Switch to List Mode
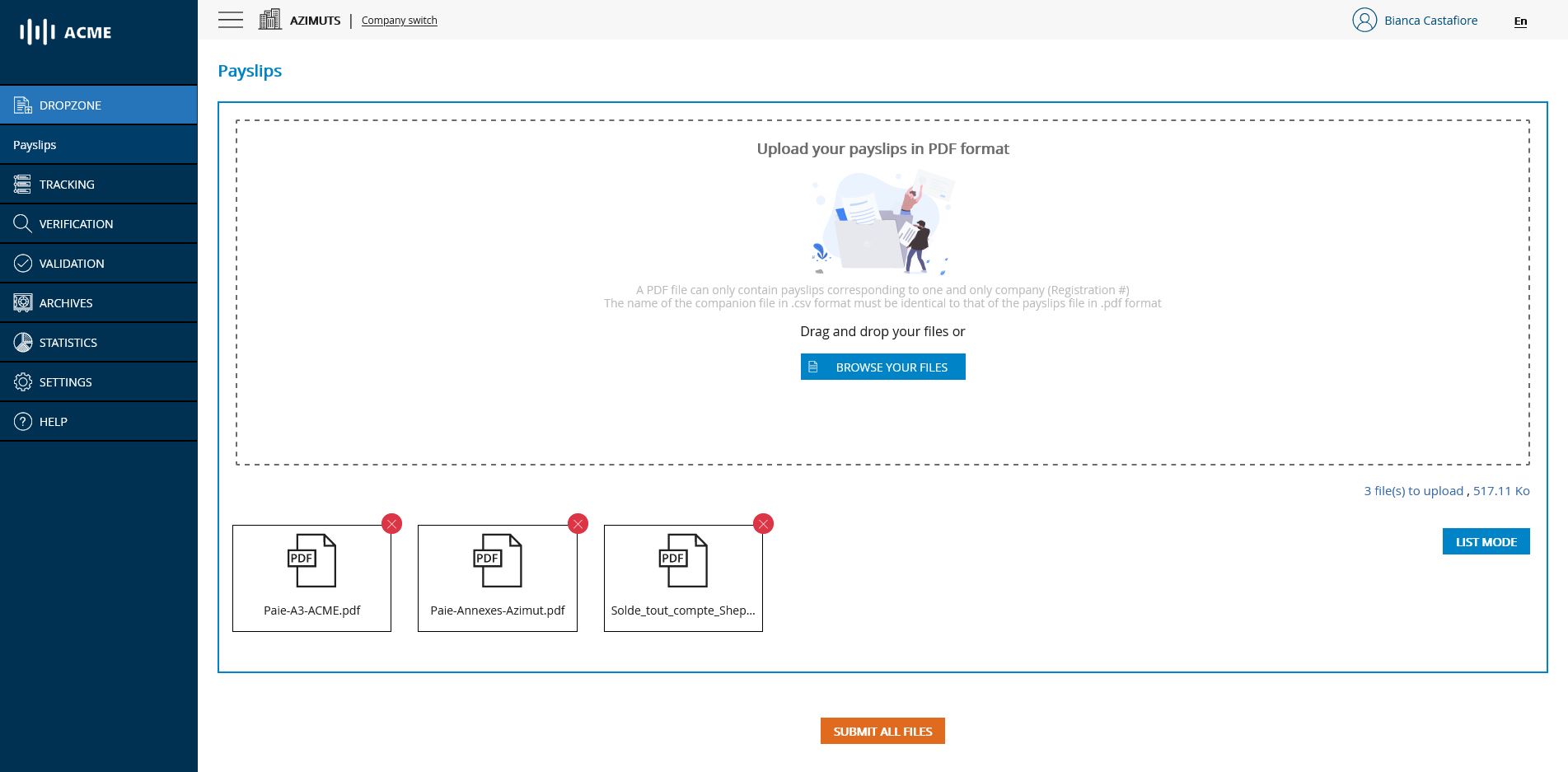 click(1486, 541)
